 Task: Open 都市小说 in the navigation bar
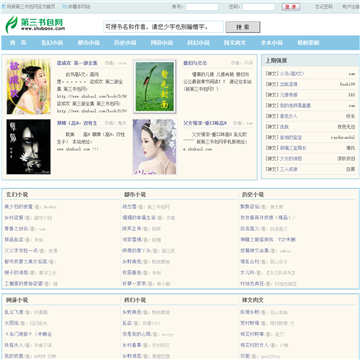[x=89, y=43]
